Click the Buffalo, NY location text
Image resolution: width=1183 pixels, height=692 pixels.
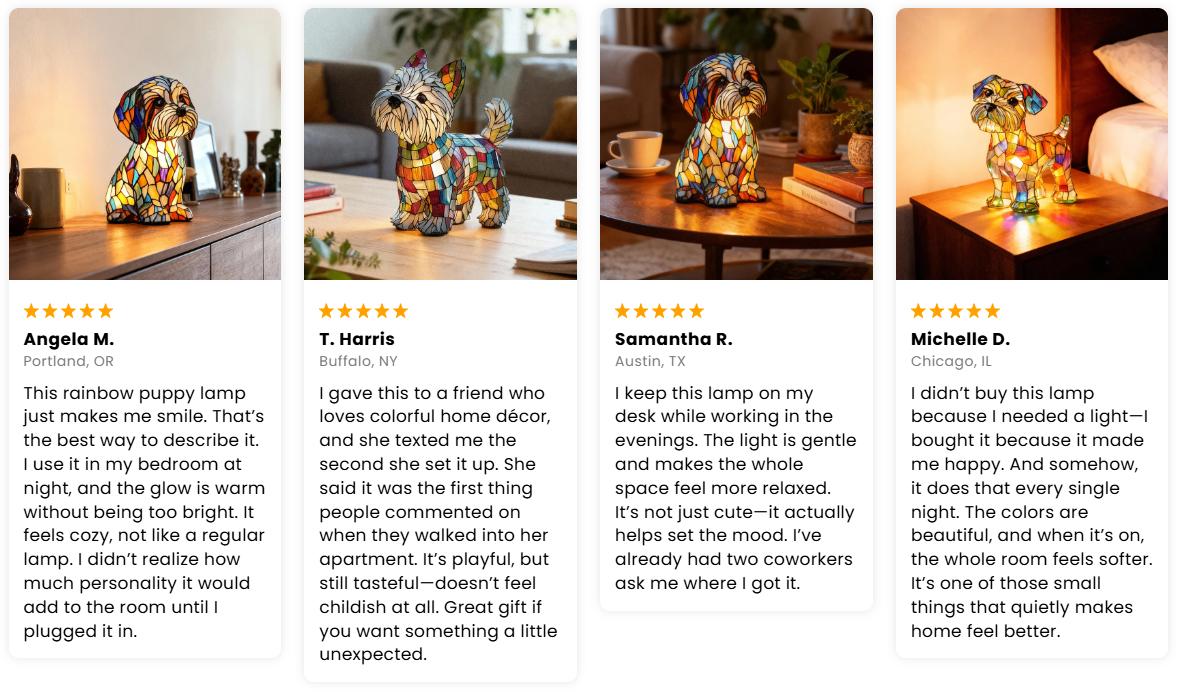point(358,361)
